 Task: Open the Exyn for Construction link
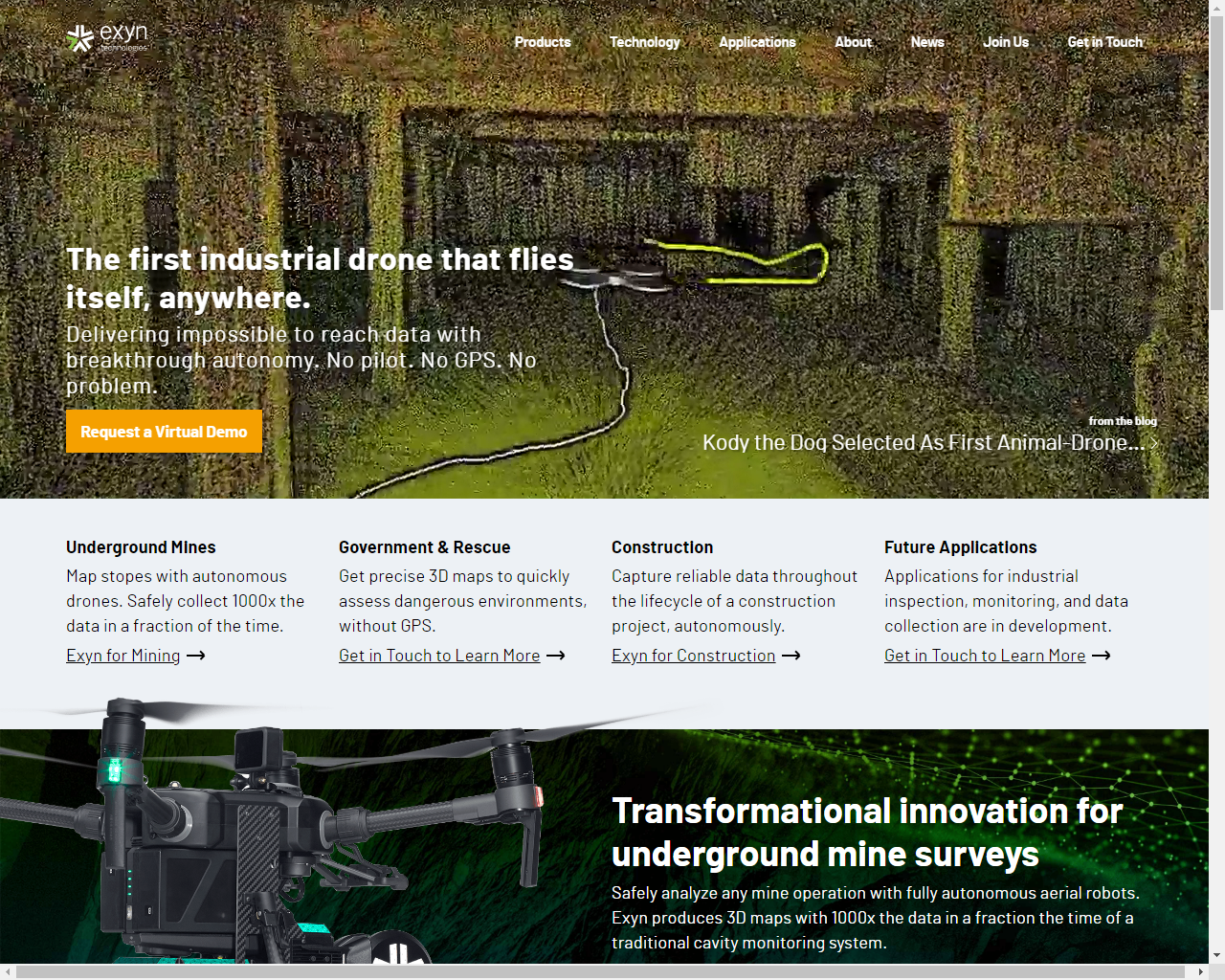(694, 656)
